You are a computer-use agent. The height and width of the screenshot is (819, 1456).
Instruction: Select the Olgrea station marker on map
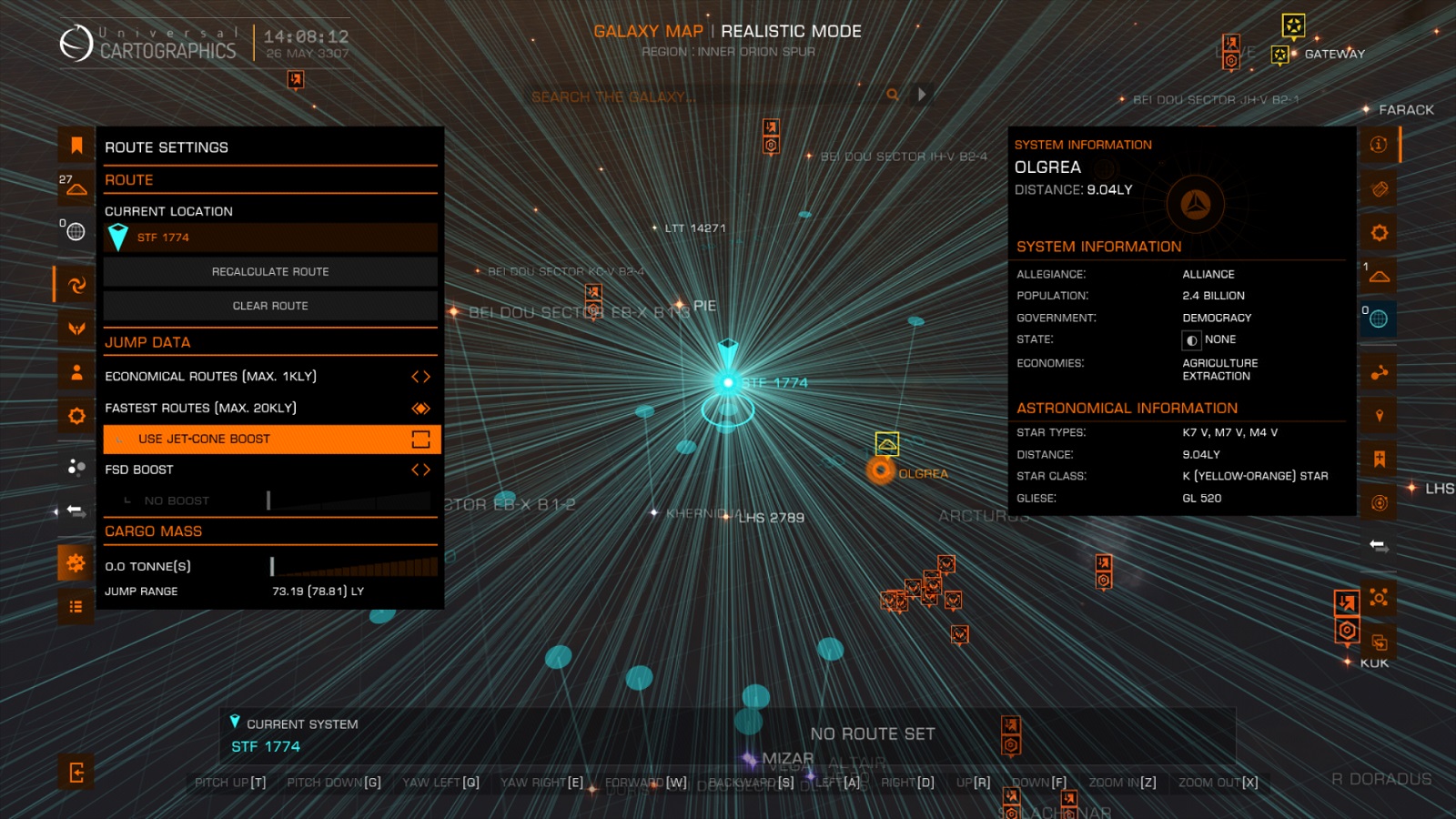tap(886, 444)
